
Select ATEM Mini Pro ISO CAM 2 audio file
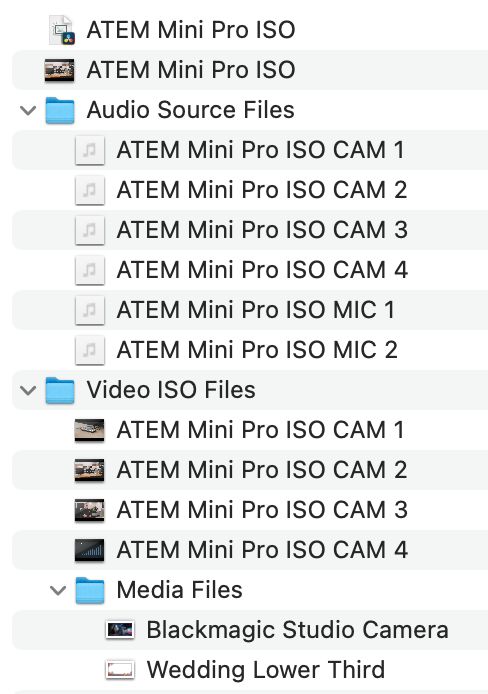[250, 190]
